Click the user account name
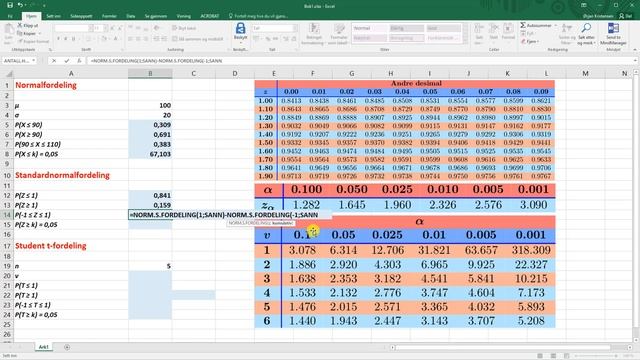Viewport: 640px width, 360px height. point(598,16)
